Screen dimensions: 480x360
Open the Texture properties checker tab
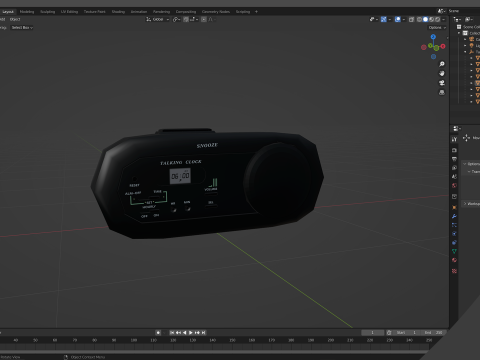(454, 271)
